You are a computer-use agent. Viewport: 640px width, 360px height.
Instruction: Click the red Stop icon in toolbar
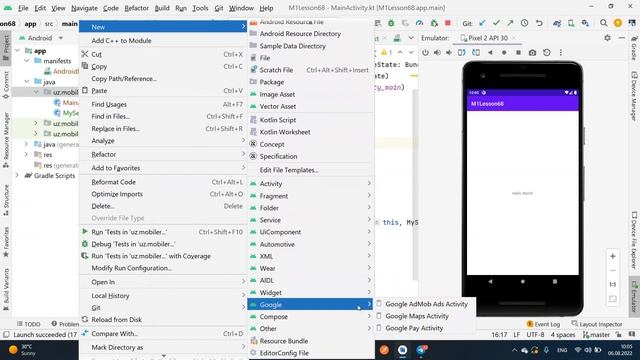[x=448, y=23]
